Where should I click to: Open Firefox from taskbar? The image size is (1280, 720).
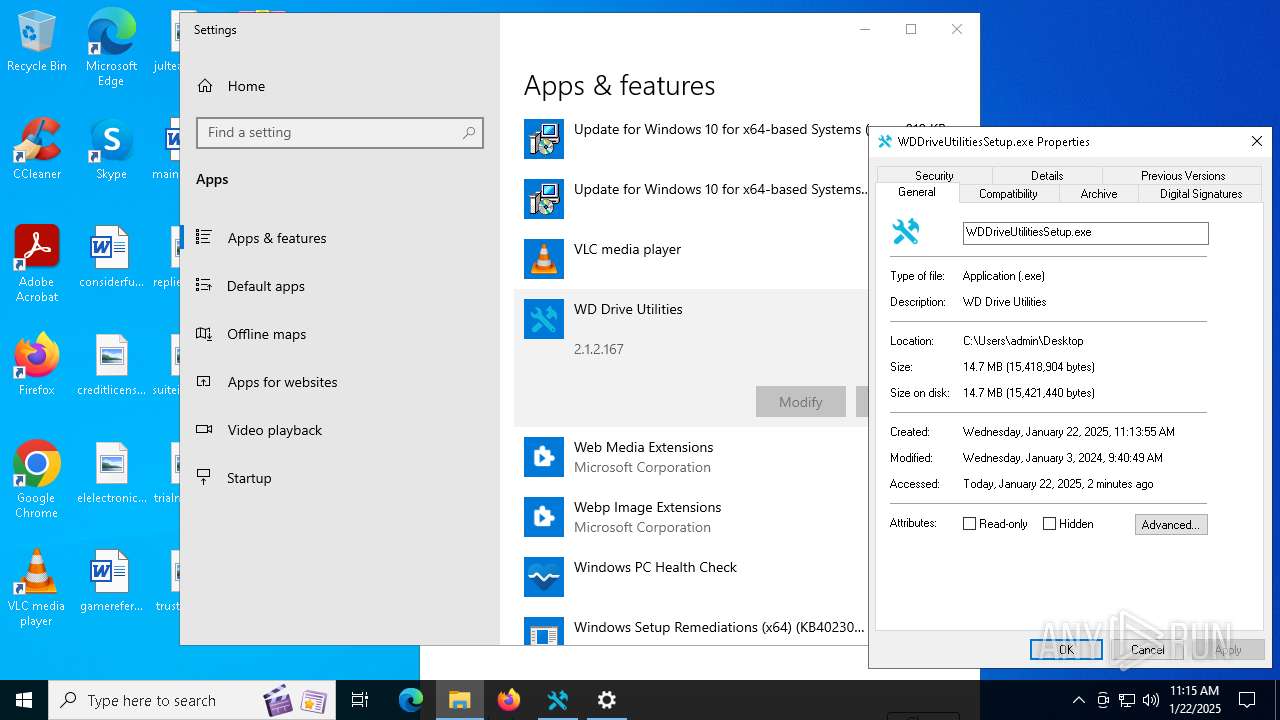click(x=509, y=700)
